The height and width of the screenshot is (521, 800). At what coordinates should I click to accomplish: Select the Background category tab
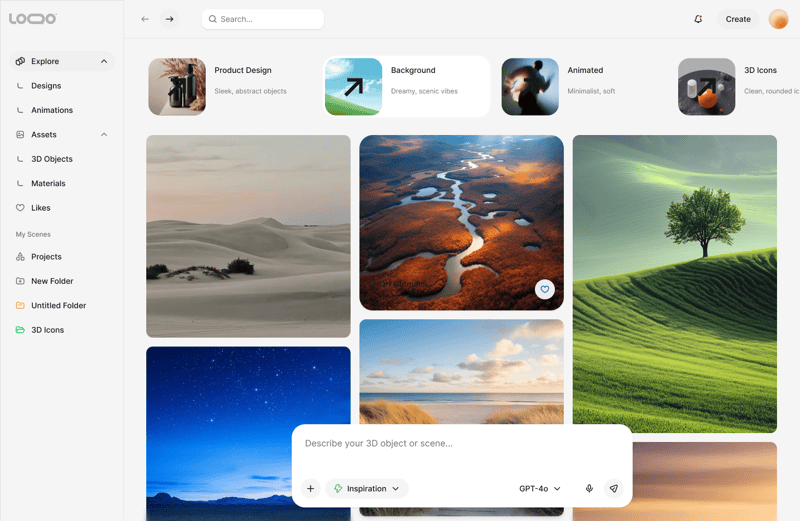pos(407,87)
